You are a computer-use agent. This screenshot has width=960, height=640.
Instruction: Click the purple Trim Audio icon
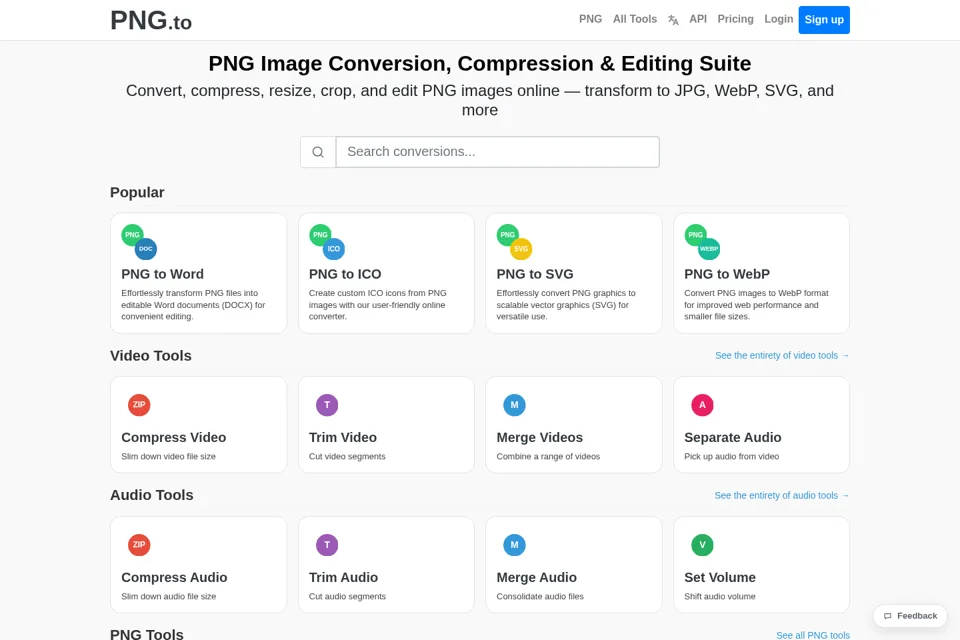pos(327,544)
